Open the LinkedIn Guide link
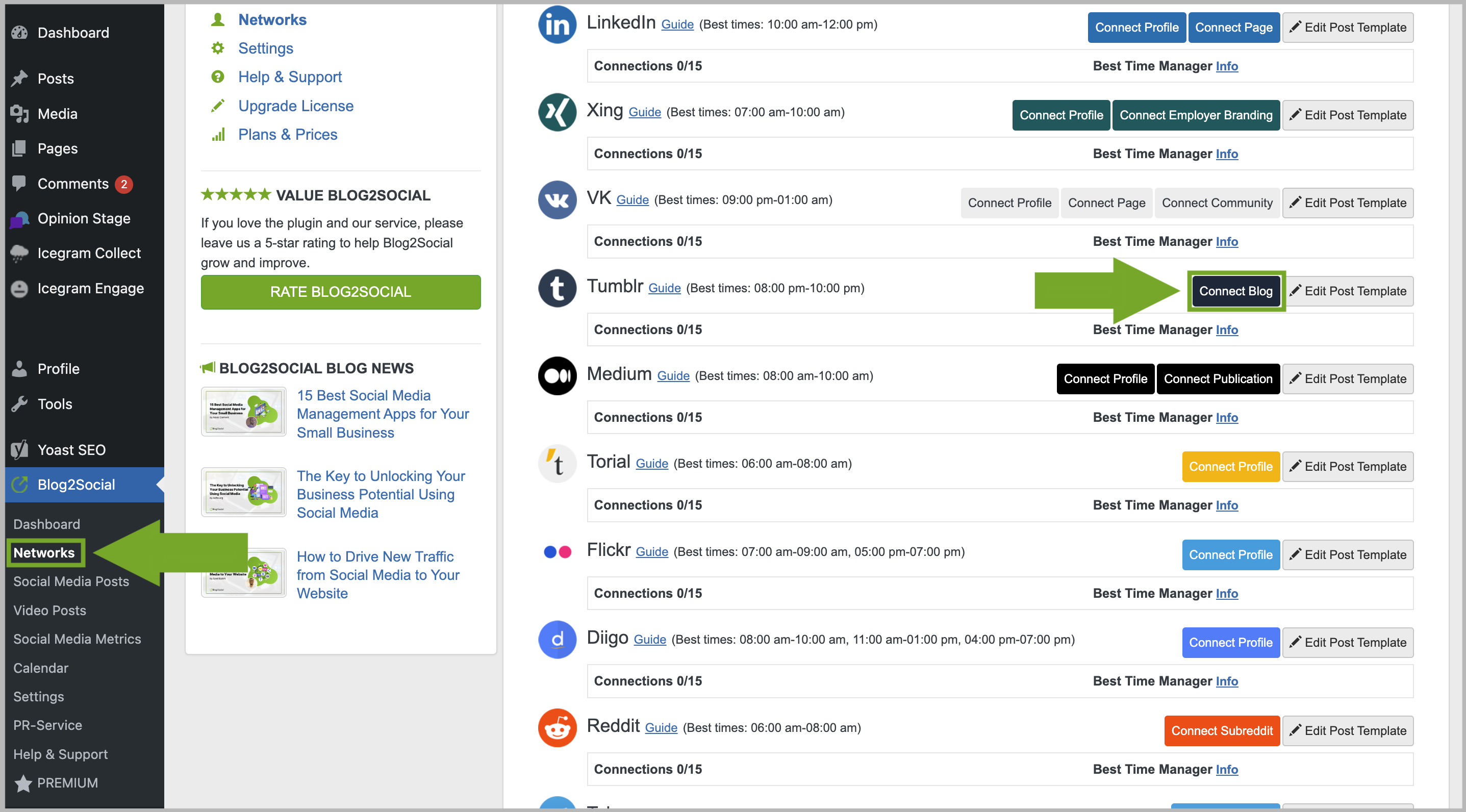 pyautogui.click(x=677, y=24)
